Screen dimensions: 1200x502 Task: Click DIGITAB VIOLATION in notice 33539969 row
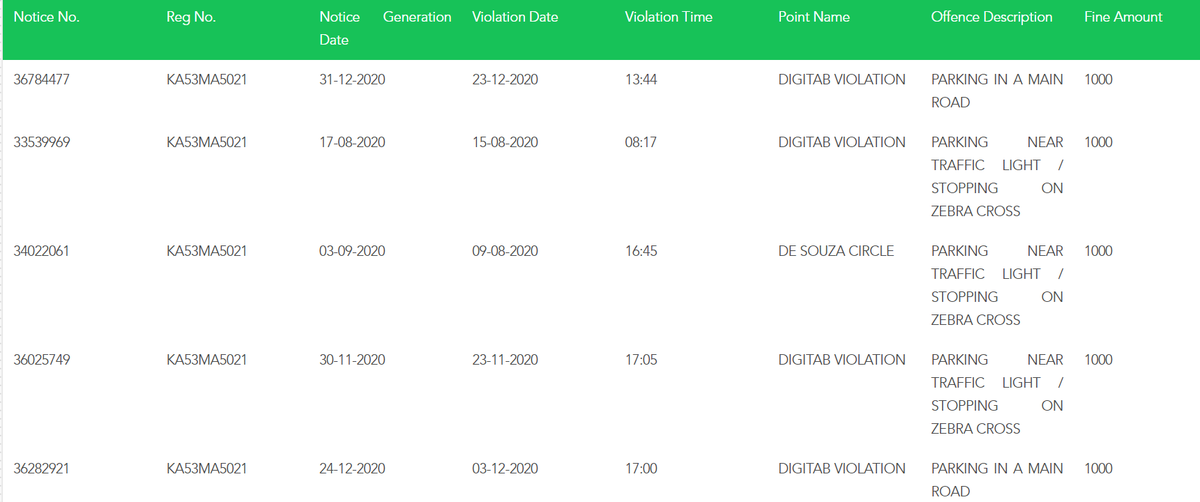coord(842,142)
